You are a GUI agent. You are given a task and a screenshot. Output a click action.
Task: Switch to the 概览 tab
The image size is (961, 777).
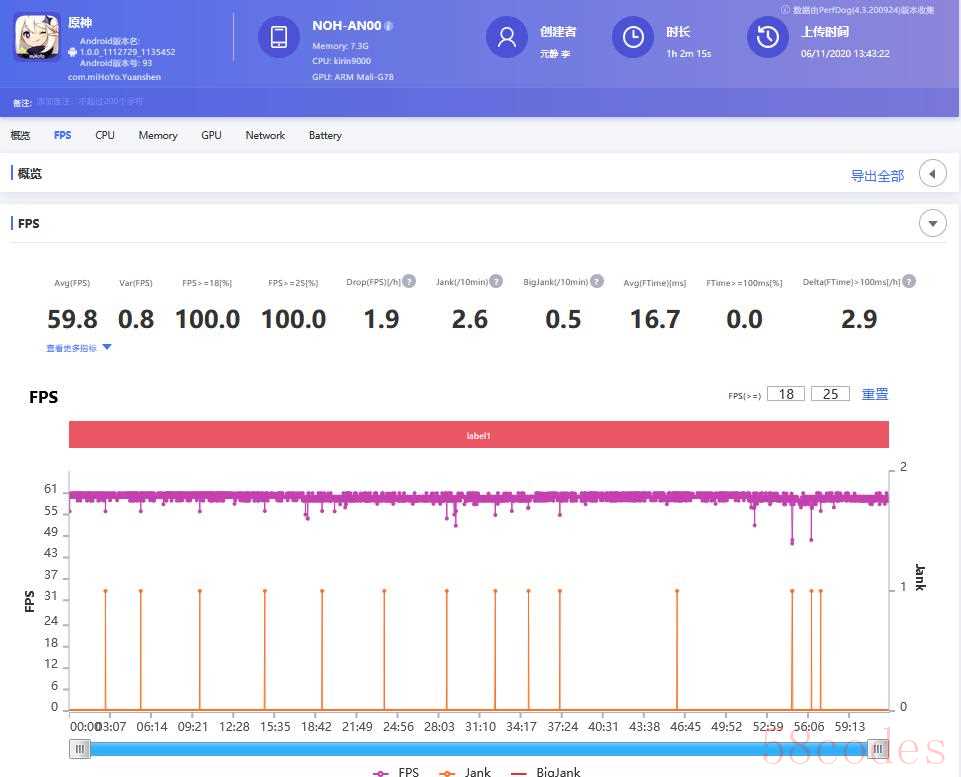click(x=20, y=135)
